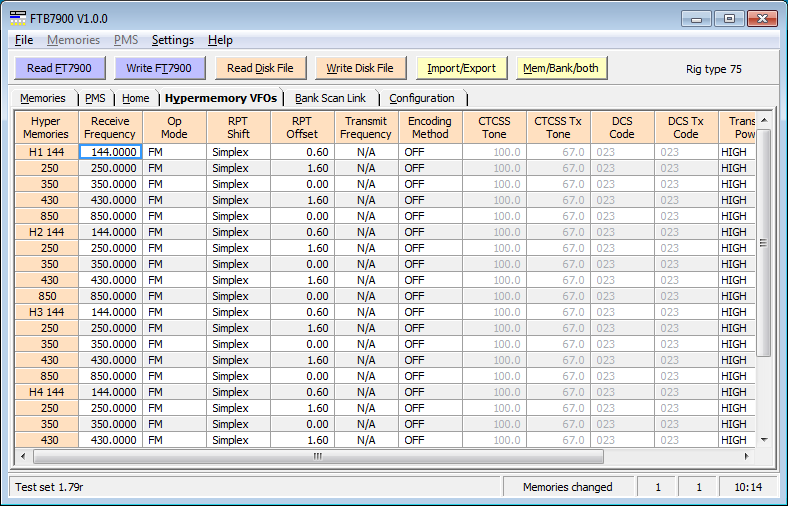Click the Receive Frequency column header

pyautogui.click(x=110, y=127)
